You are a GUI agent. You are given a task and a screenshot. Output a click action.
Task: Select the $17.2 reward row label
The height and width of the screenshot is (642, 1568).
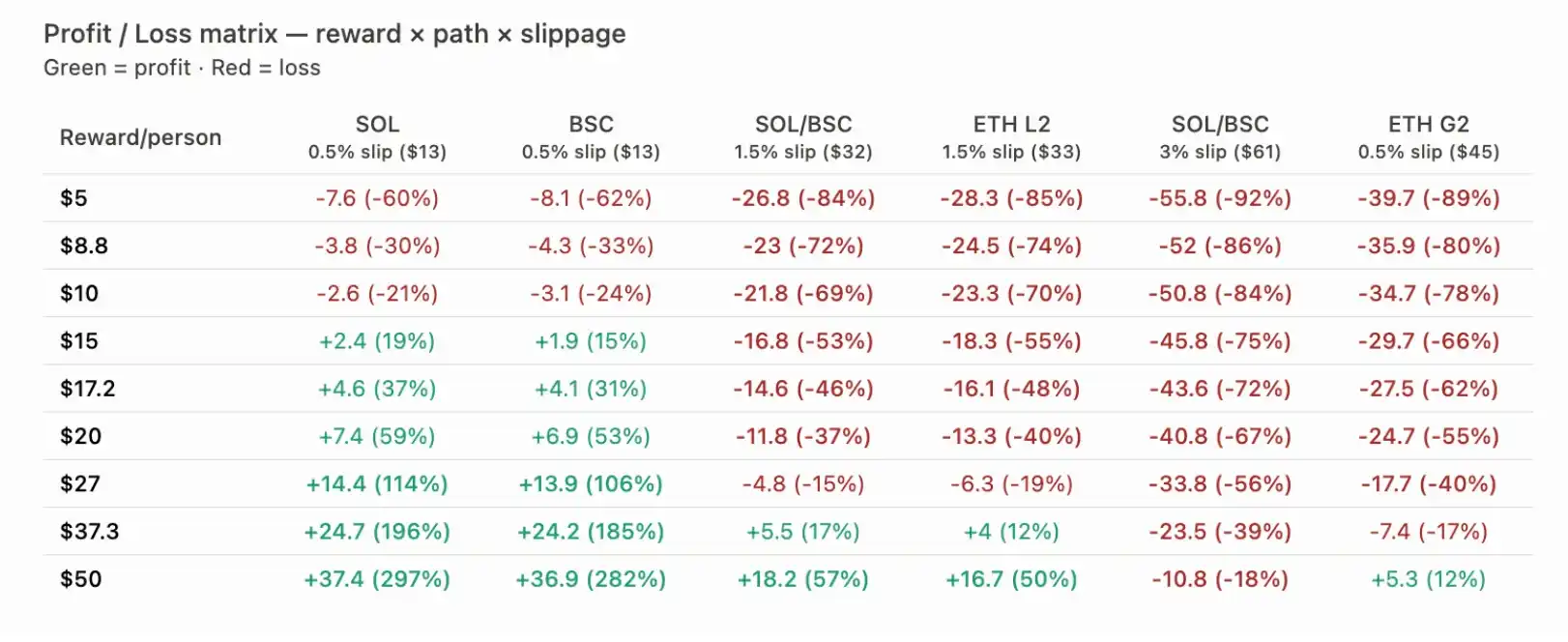point(88,389)
